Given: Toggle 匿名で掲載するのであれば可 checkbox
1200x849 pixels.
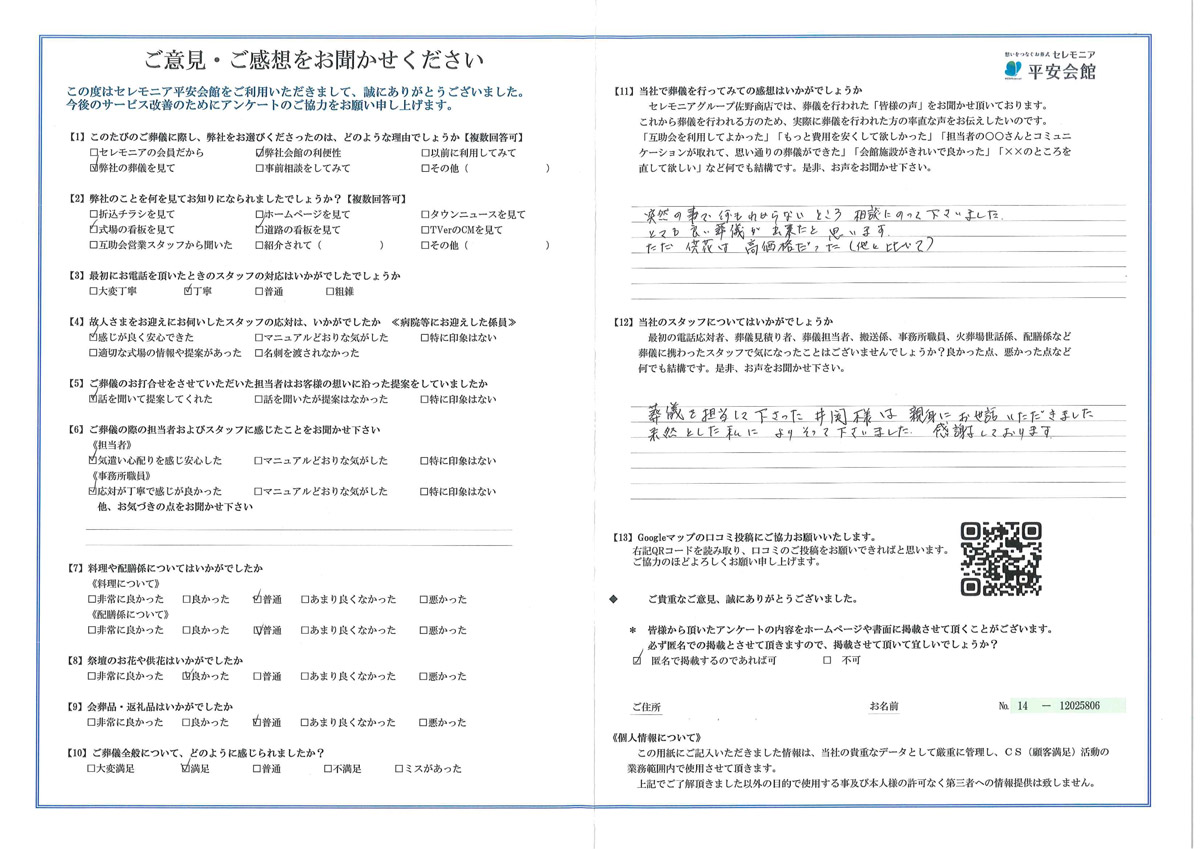Looking at the screenshot, I should coord(638,661).
